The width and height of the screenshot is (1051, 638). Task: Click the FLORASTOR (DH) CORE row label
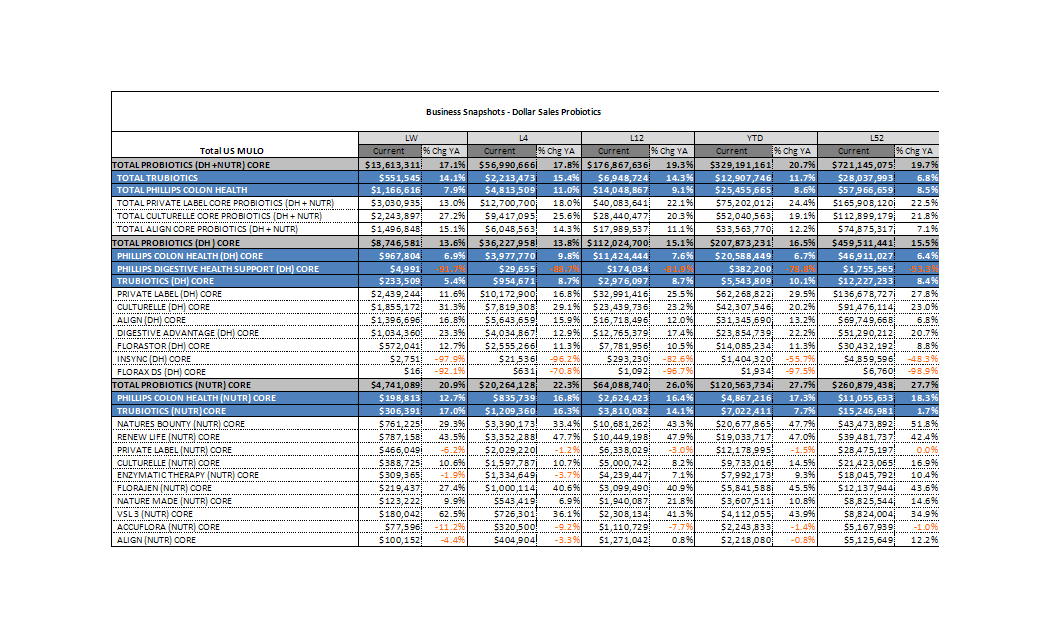click(163, 346)
